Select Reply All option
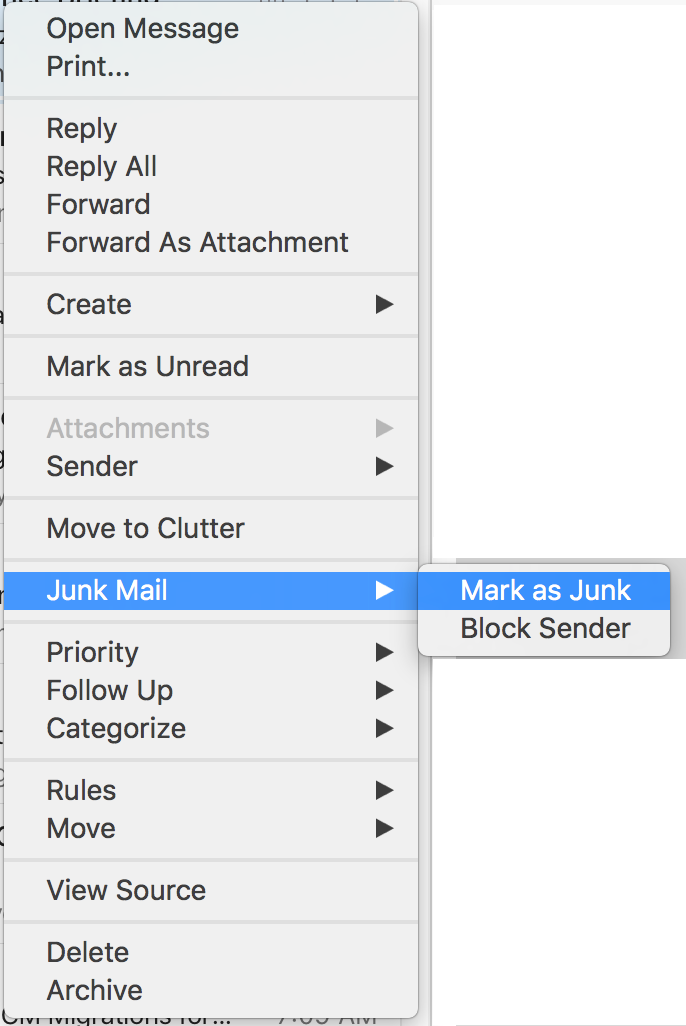686x1026 pixels. (211, 166)
